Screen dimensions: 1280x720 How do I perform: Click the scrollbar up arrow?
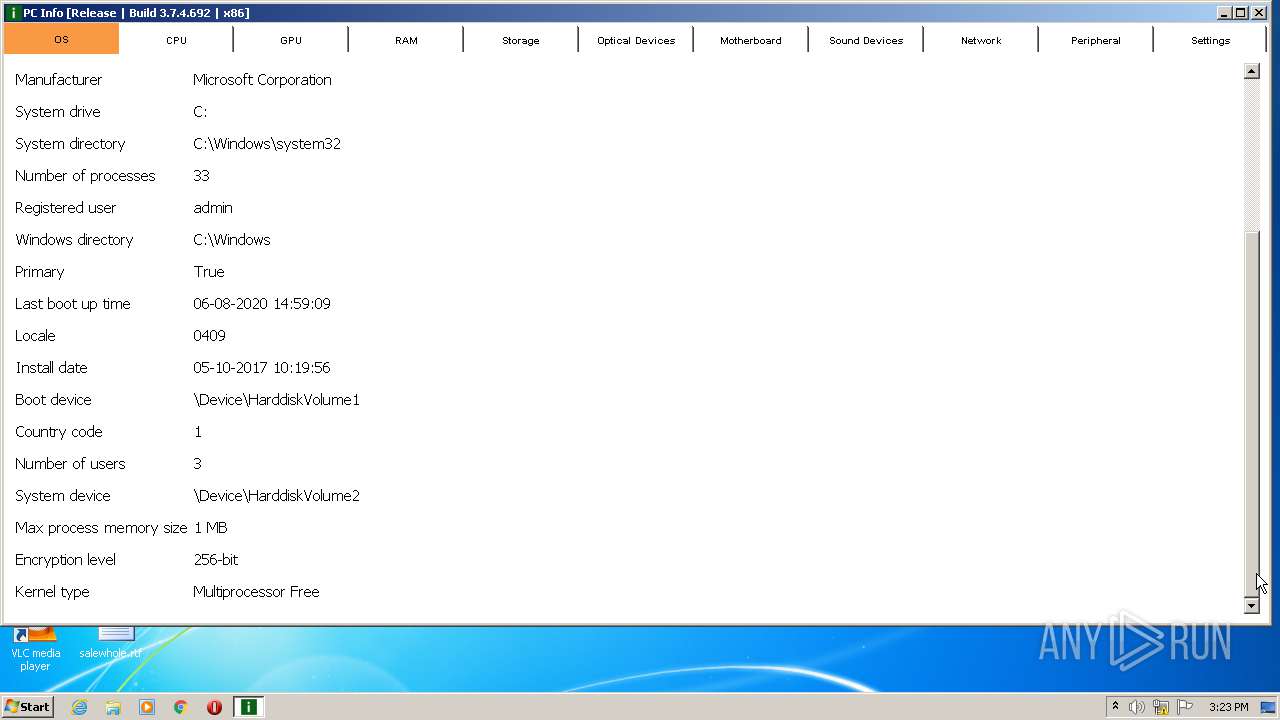(x=1252, y=71)
